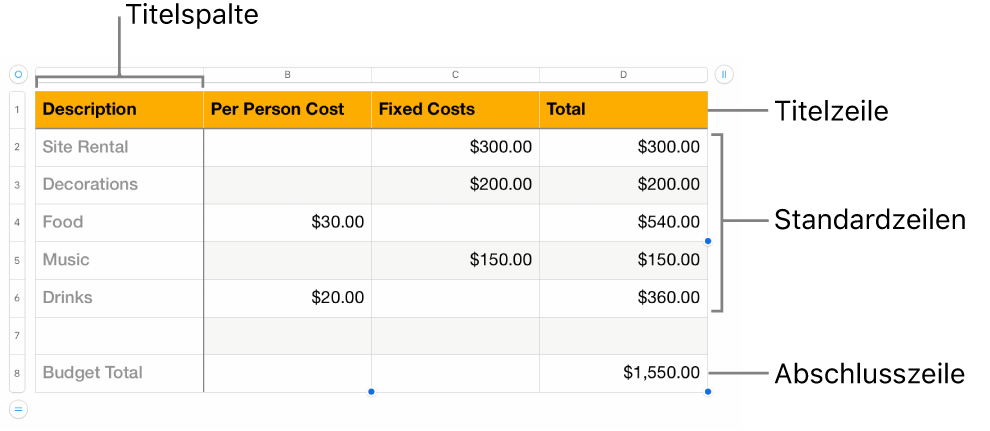This screenshot has width=990, height=431.
Task: Select column C header bar
Action: click(455, 74)
